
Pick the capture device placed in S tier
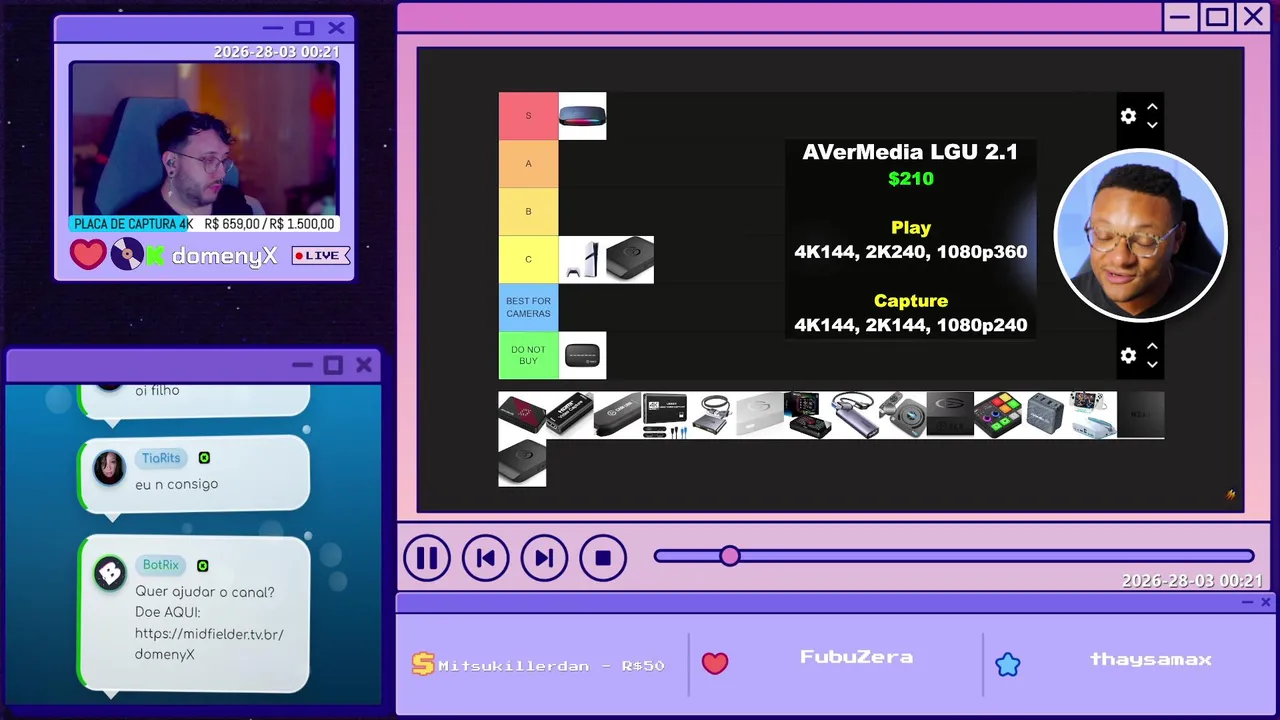(x=582, y=116)
